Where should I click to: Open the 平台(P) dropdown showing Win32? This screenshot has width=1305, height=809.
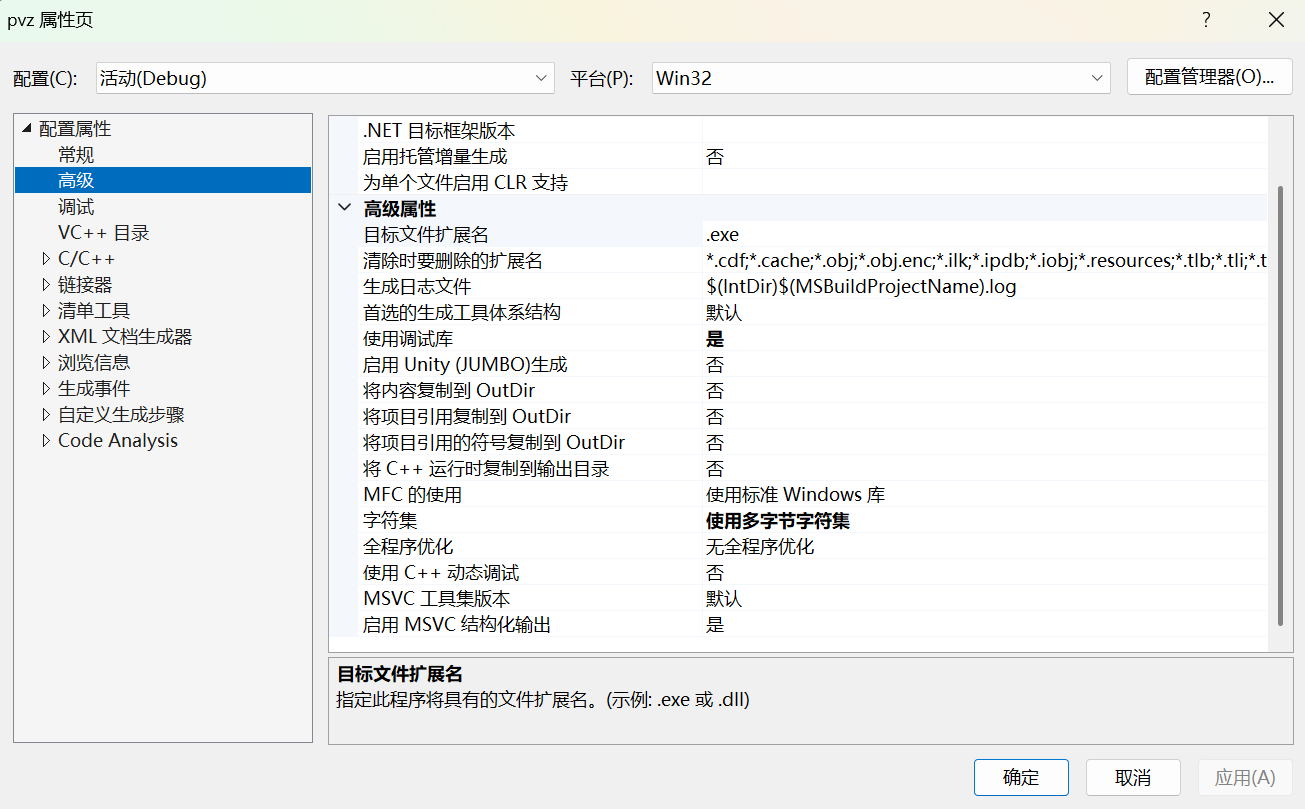tap(881, 78)
